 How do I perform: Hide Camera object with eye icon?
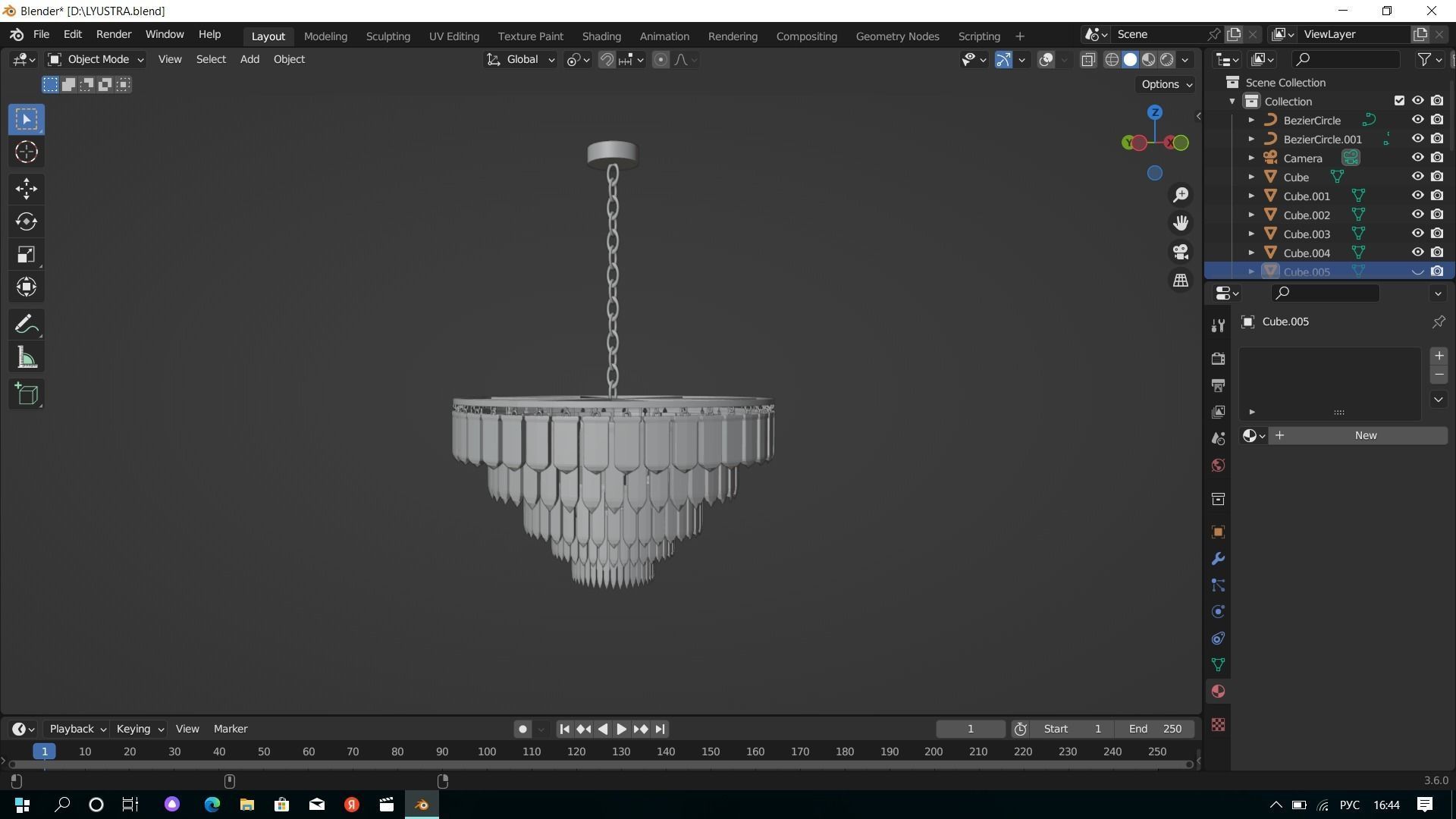(1417, 158)
